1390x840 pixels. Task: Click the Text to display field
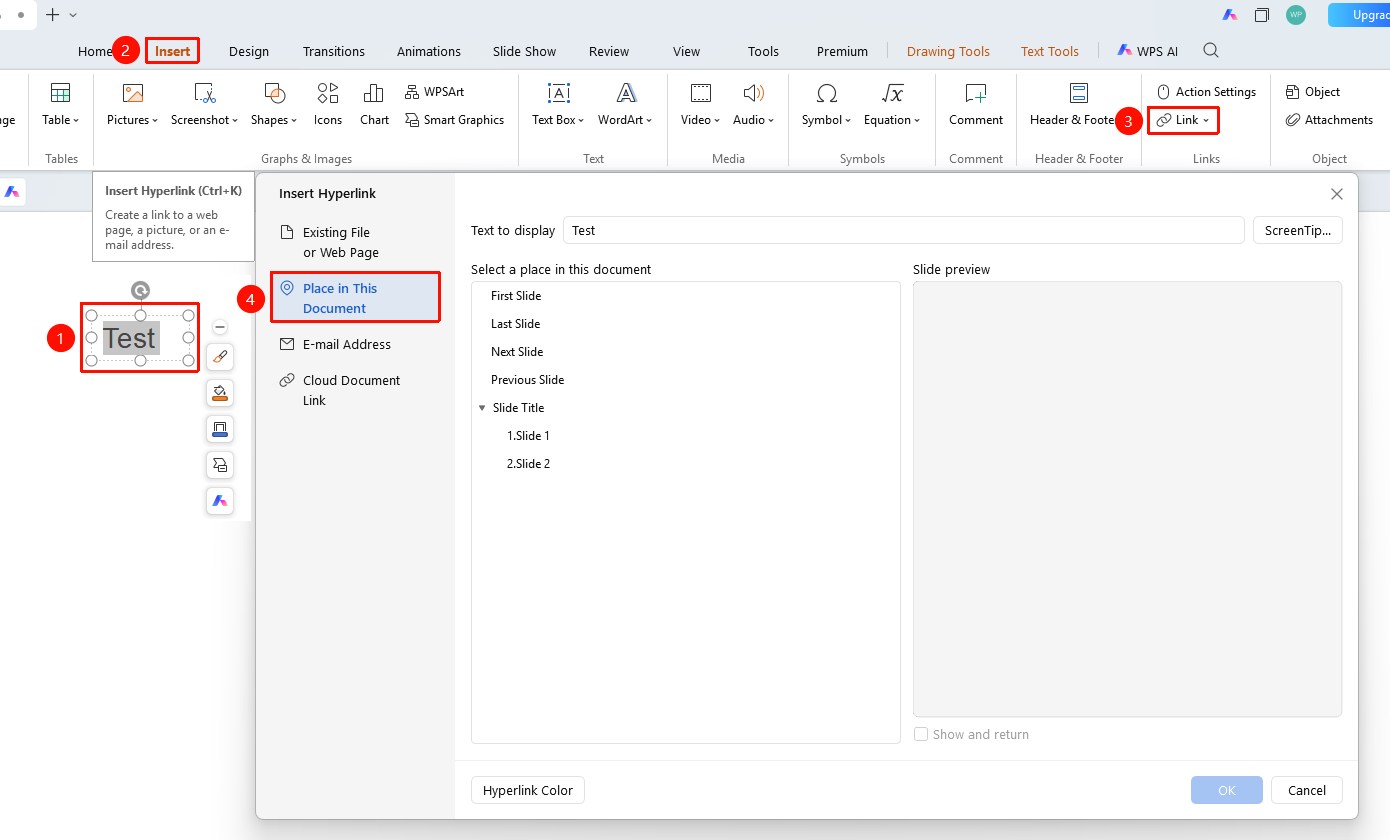point(904,230)
